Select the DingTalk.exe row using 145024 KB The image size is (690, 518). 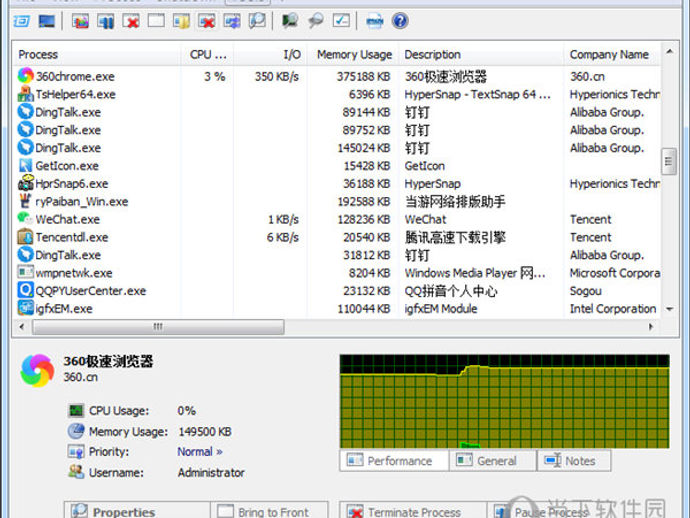pos(339,148)
